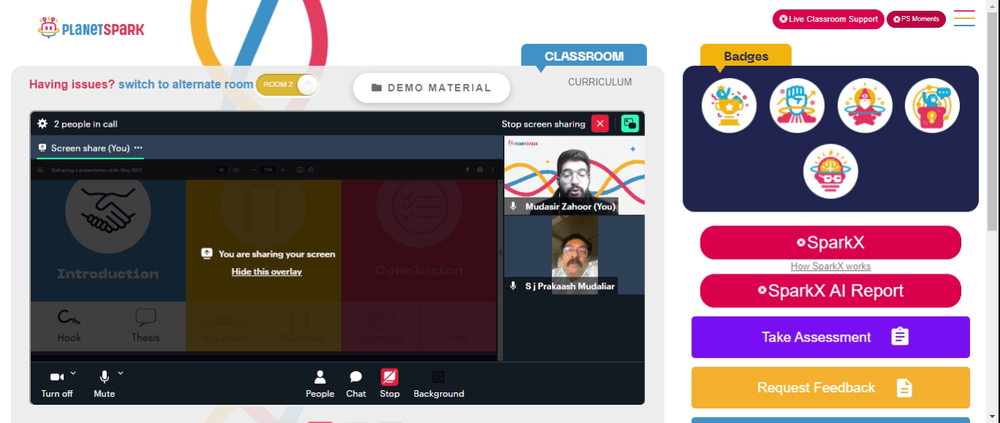
Task: Turn off the camera
Action: click(57, 384)
